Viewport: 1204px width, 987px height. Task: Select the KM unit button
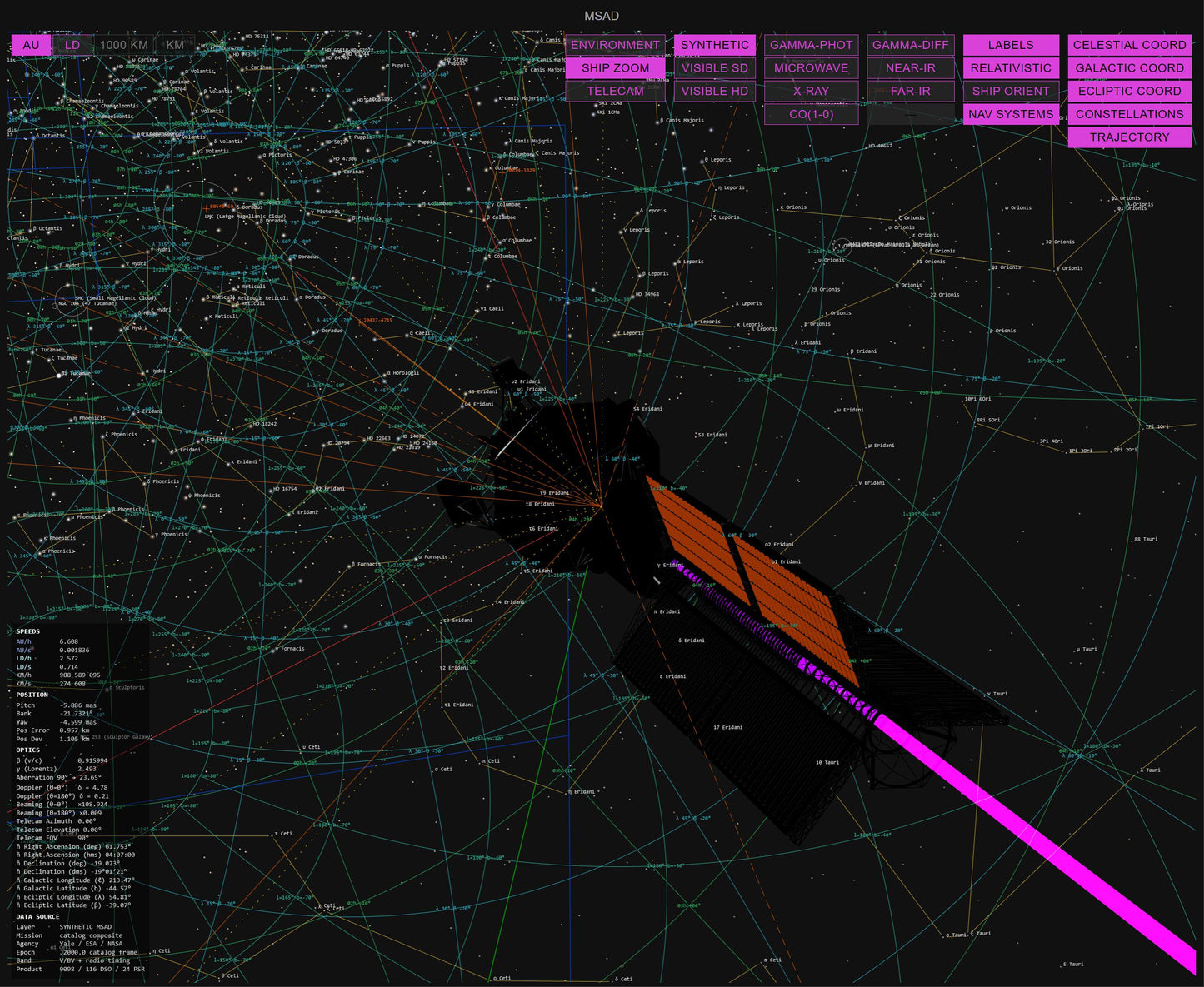click(x=175, y=45)
